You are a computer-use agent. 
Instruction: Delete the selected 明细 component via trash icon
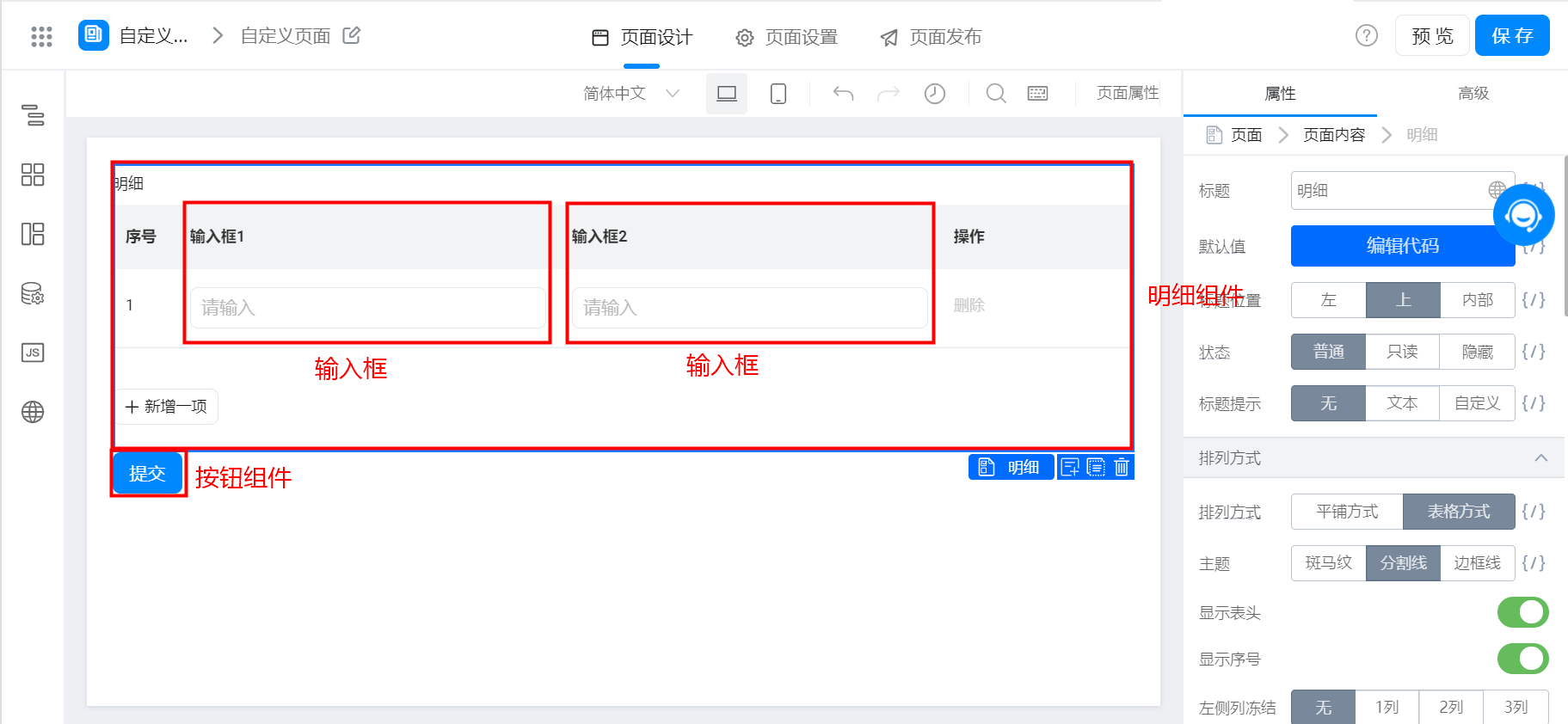point(1122,467)
